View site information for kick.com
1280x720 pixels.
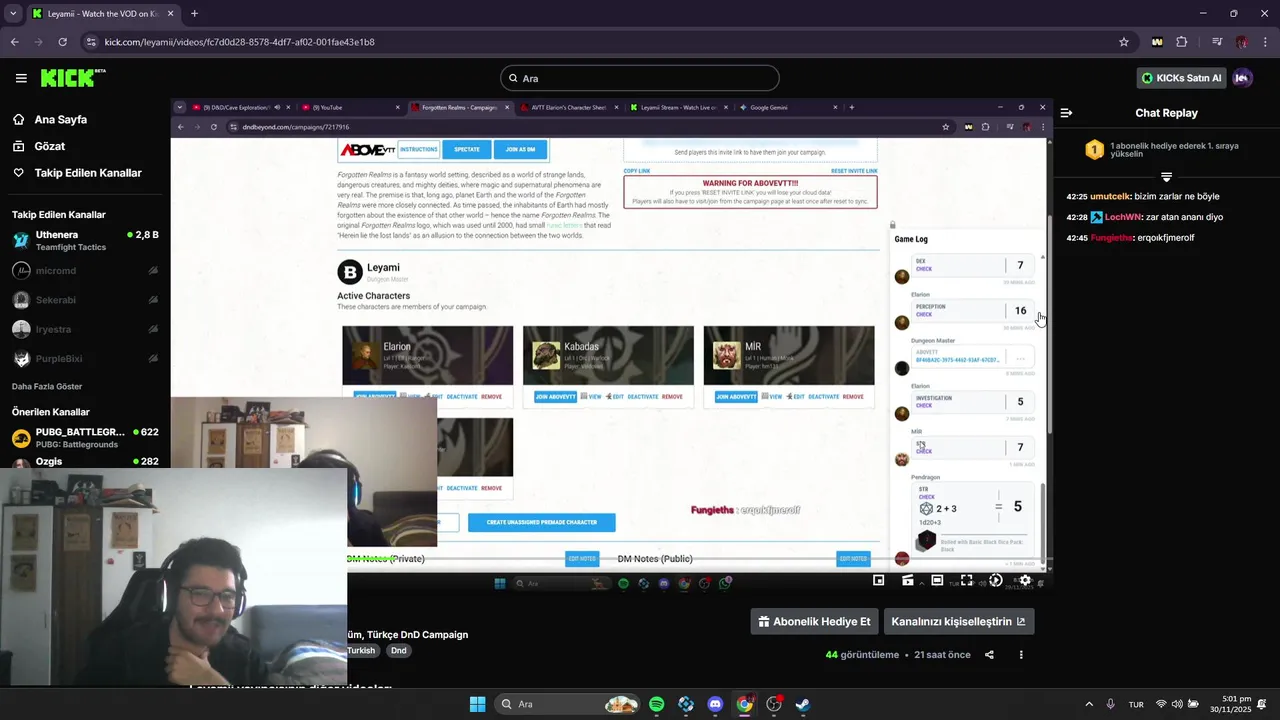tap(92, 42)
